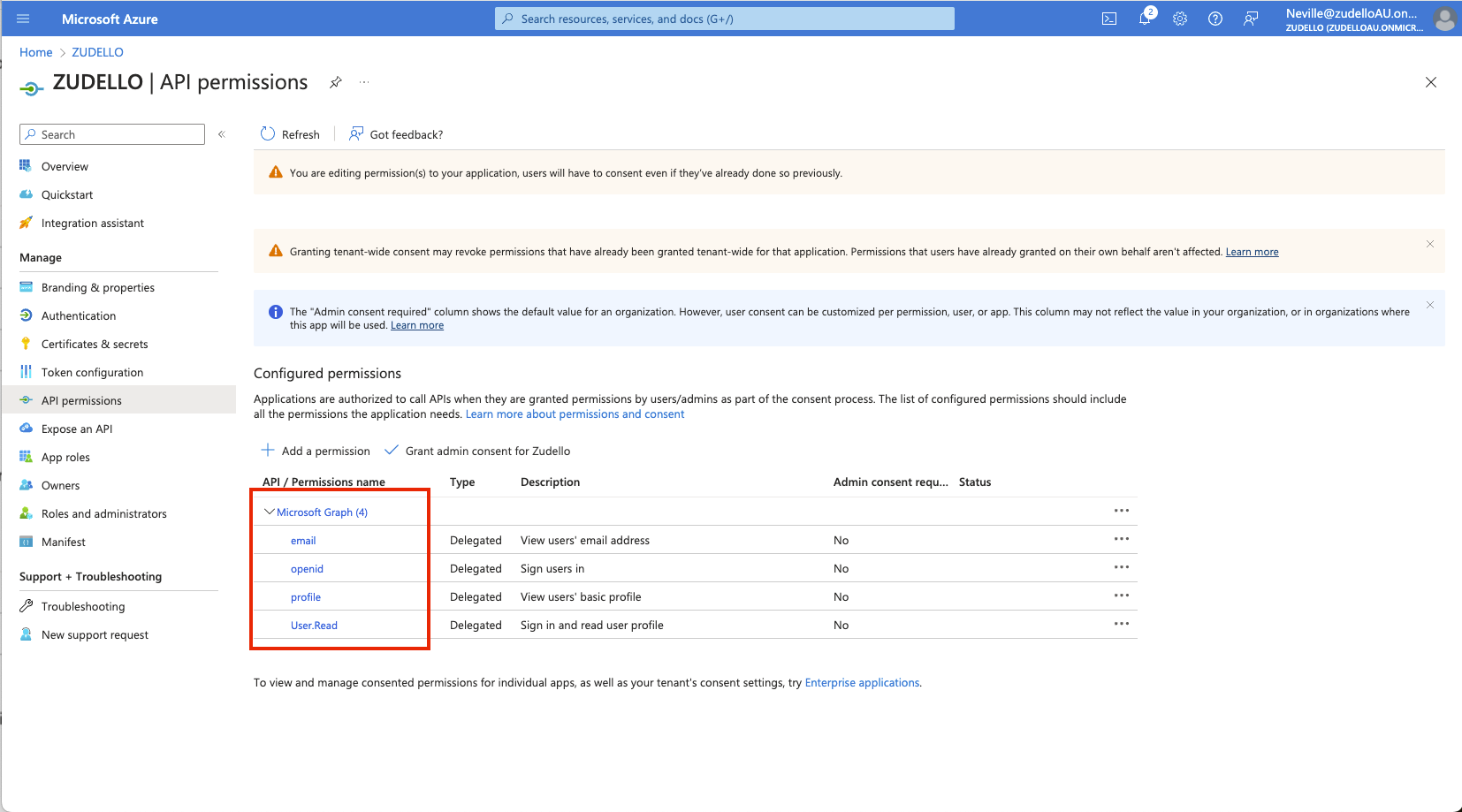
Task: Open the email permission
Action: click(x=303, y=541)
